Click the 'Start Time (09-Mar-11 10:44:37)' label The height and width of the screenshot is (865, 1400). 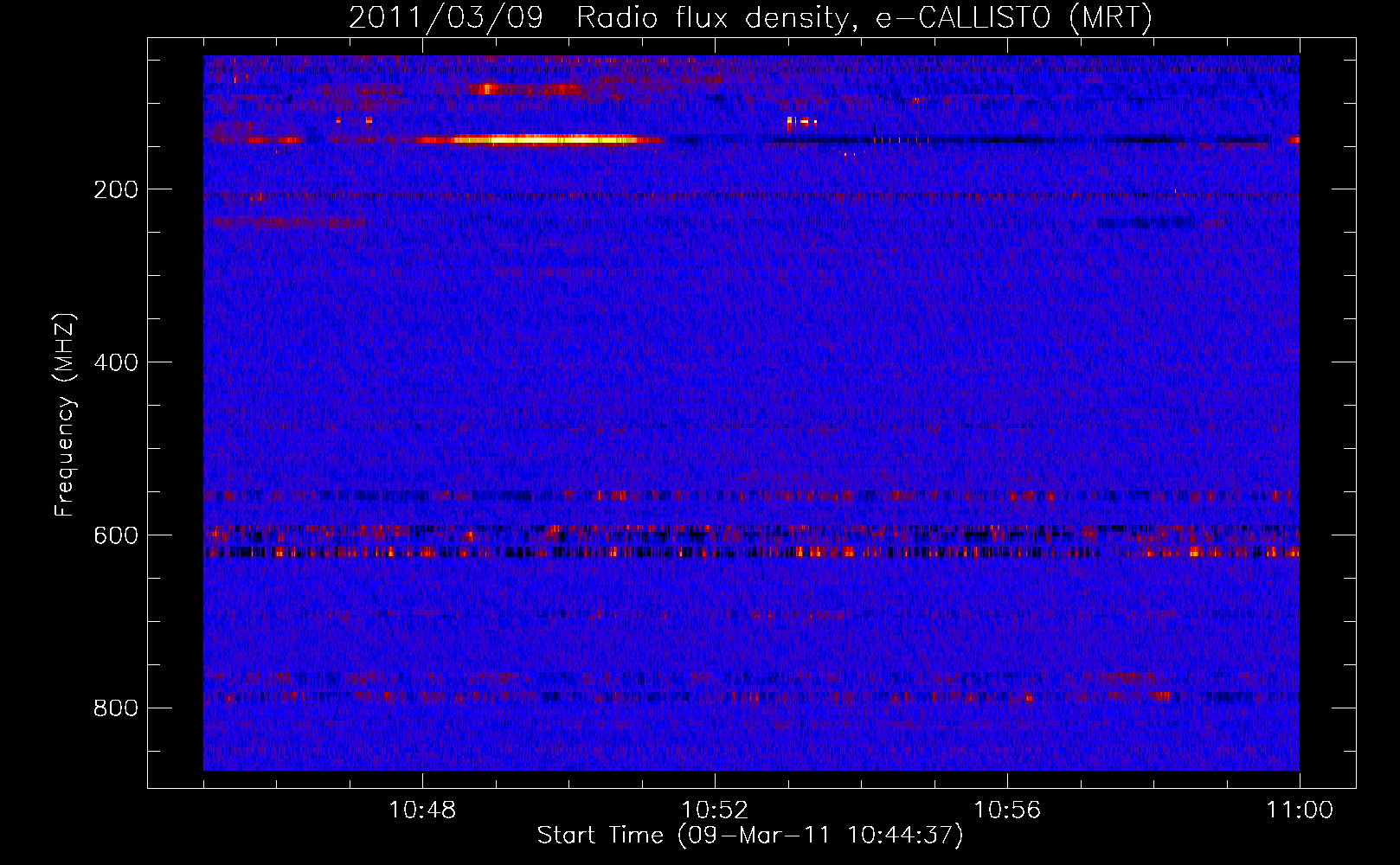pyautogui.click(x=750, y=836)
